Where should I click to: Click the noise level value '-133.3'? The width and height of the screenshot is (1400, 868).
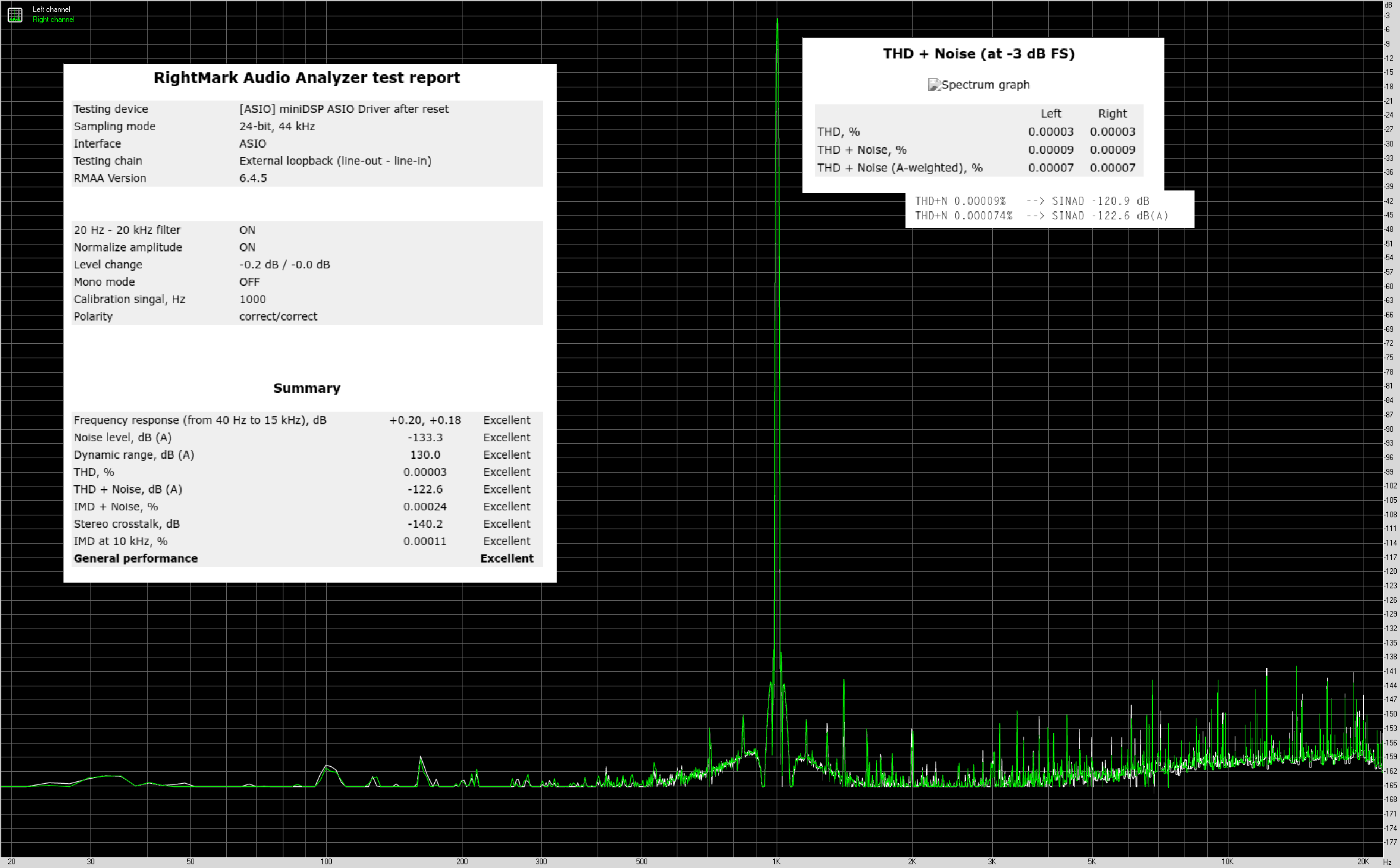click(x=425, y=437)
